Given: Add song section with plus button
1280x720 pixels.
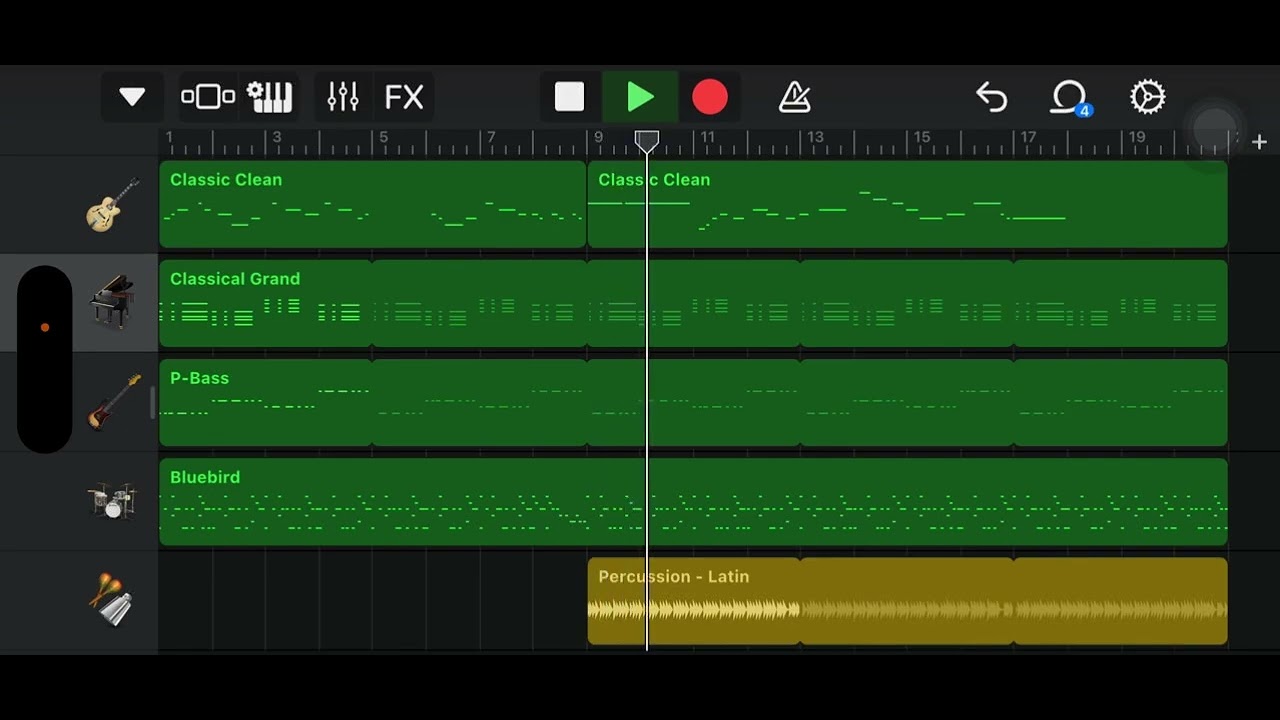Looking at the screenshot, I should [1259, 142].
